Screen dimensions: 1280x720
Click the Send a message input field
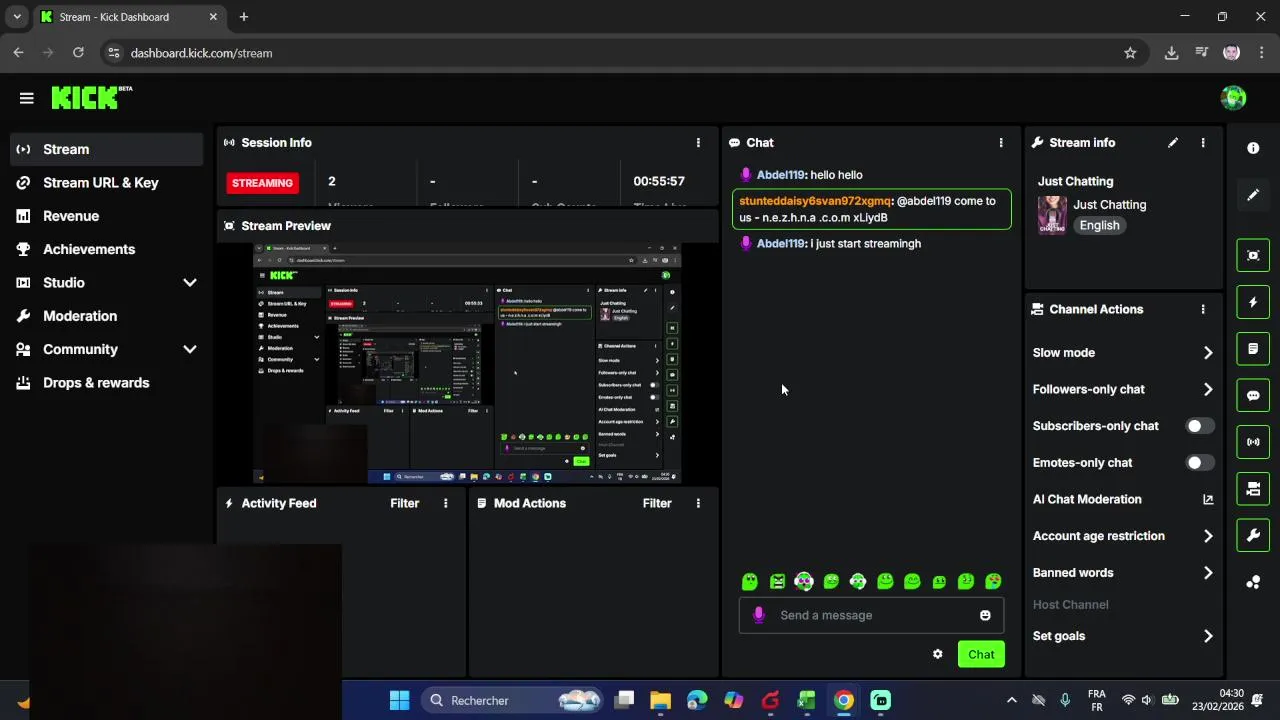(872, 616)
